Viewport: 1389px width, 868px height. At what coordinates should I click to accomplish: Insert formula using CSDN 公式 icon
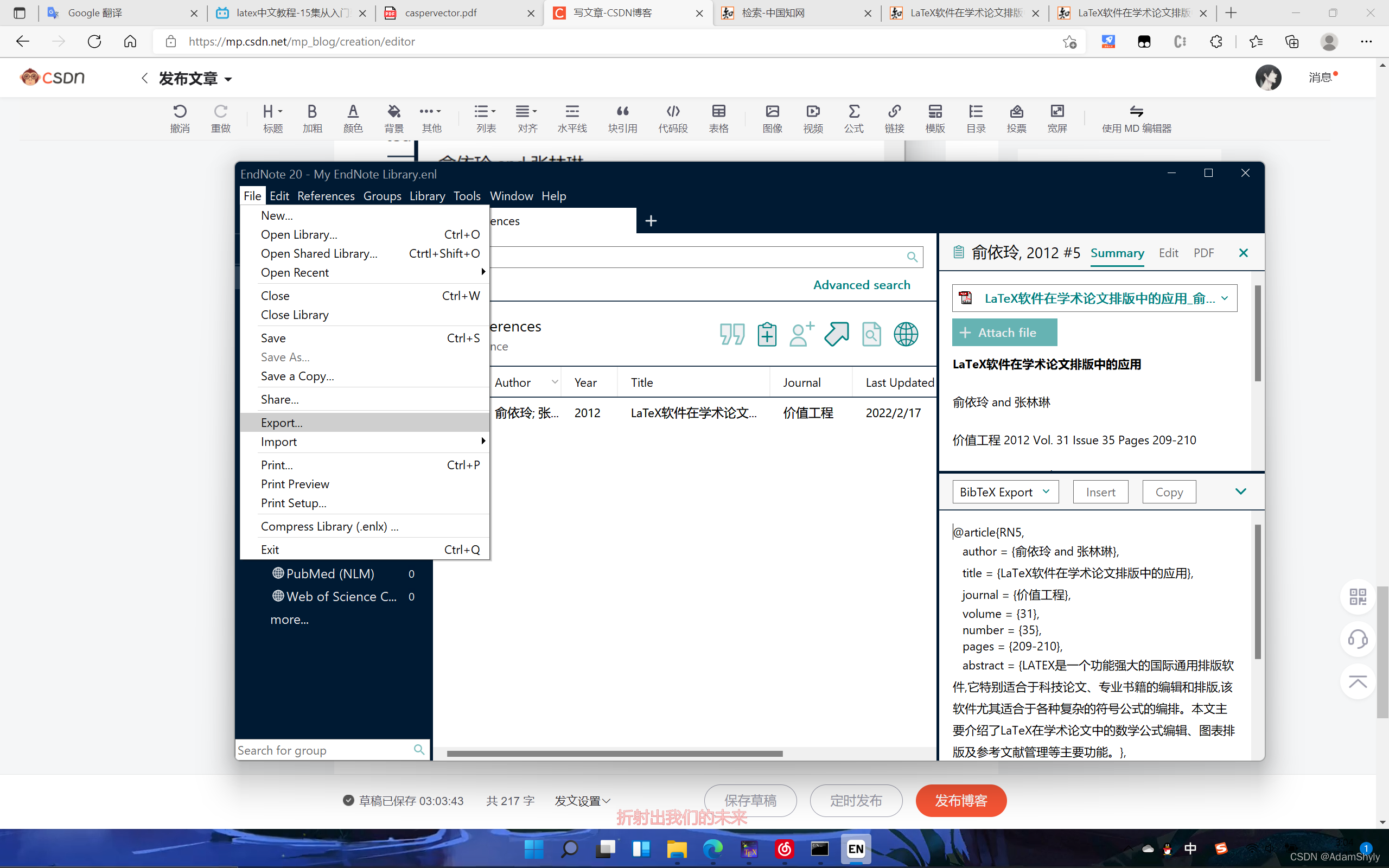pos(853,118)
